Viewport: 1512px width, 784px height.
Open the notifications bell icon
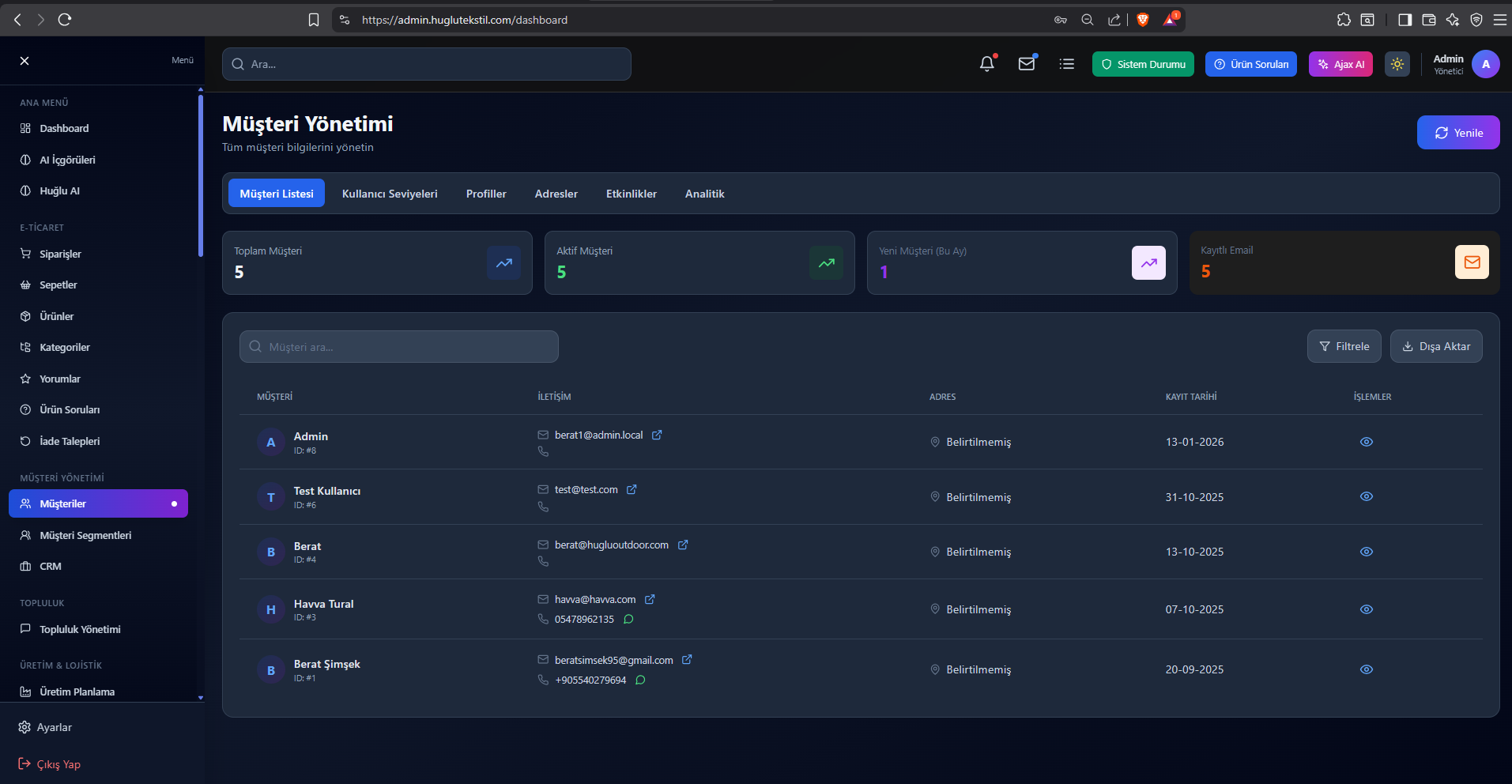point(986,64)
